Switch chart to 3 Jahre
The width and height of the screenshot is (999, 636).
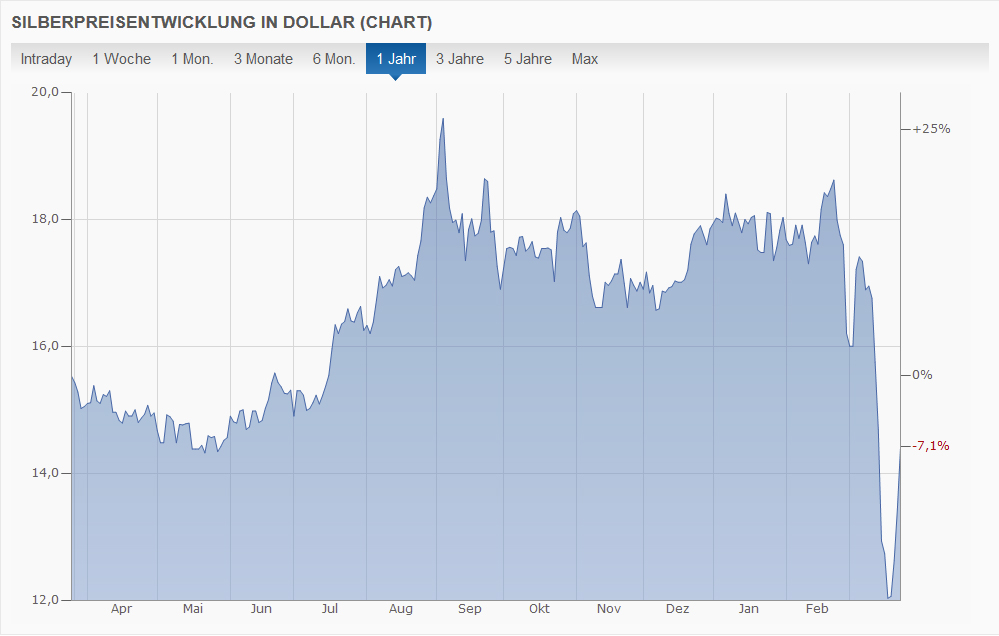point(459,59)
